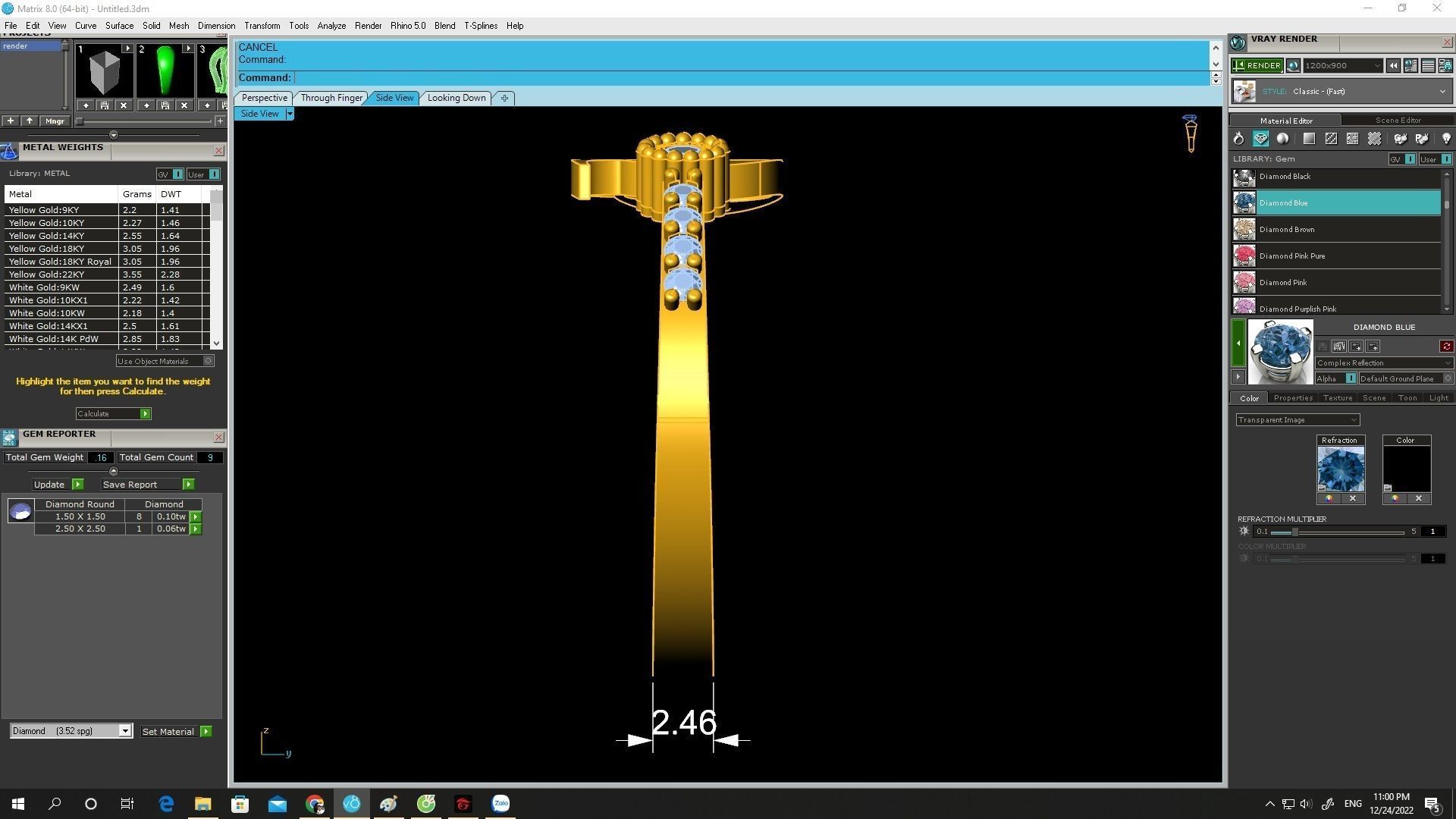Open the Diamond (3.52 spg) material dropdown
Screen dimensions: 1456x819
tap(125, 731)
